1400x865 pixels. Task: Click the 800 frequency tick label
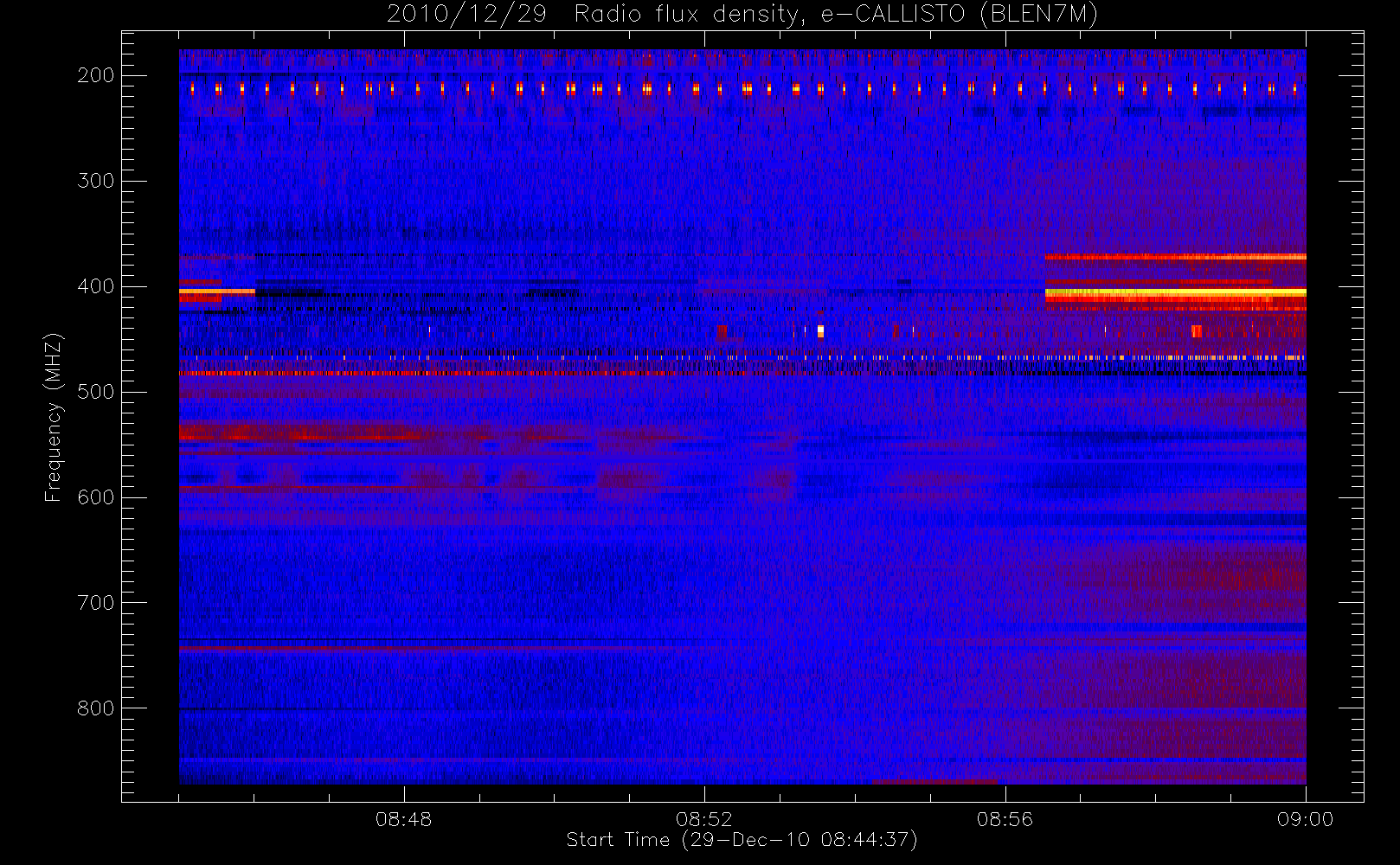coord(96,708)
